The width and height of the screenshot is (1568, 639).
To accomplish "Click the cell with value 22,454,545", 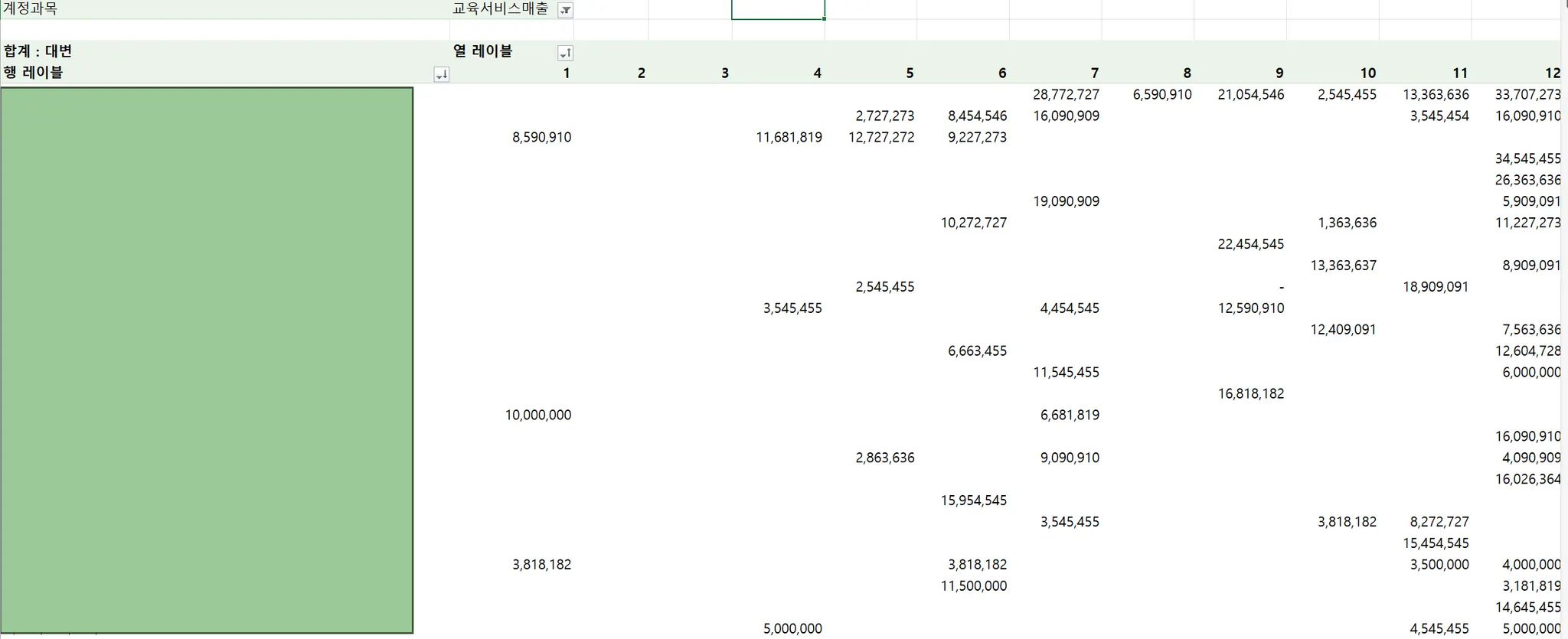I will pos(1251,245).
